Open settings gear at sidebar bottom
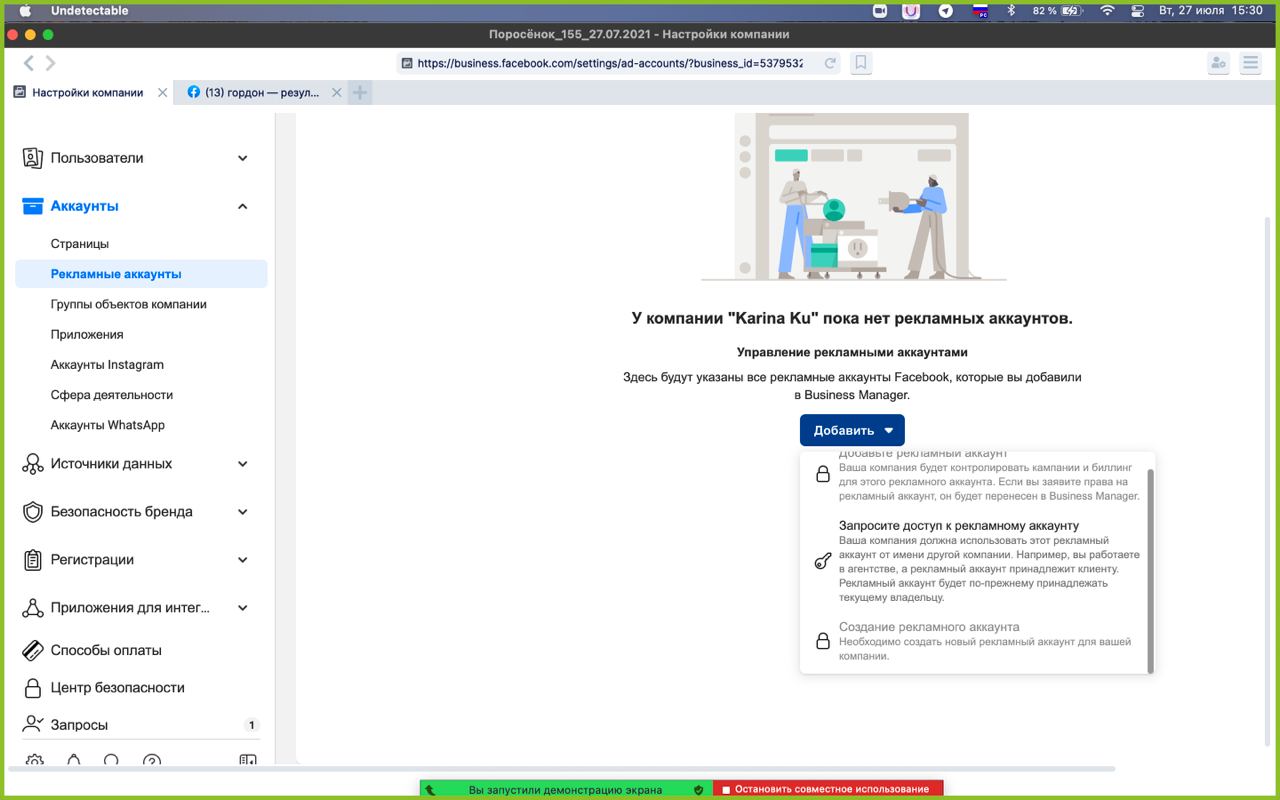 click(34, 762)
